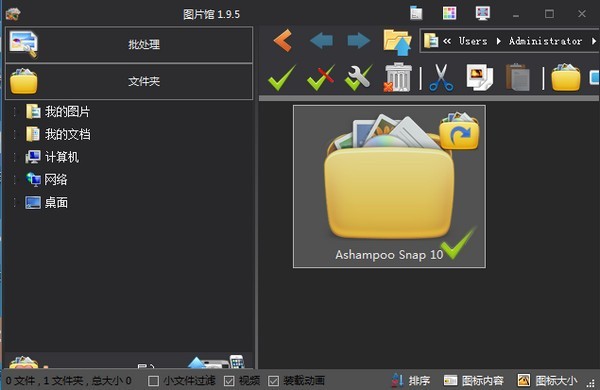Click the status text 0 文件, 1 文件夹
The height and width of the screenshot is (390, 600).
pyautogui.click(x=68, y=381)
